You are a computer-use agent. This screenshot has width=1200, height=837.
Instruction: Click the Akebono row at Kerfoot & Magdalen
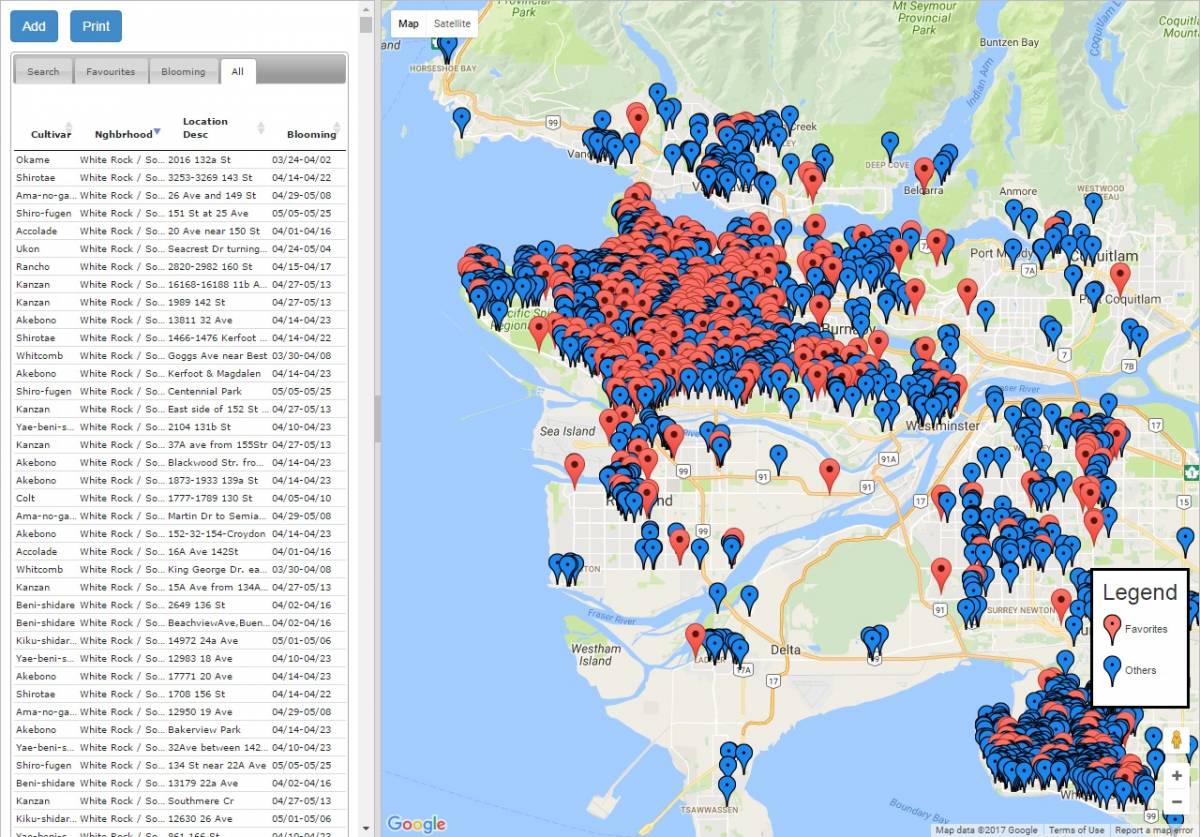coord(180,374)
